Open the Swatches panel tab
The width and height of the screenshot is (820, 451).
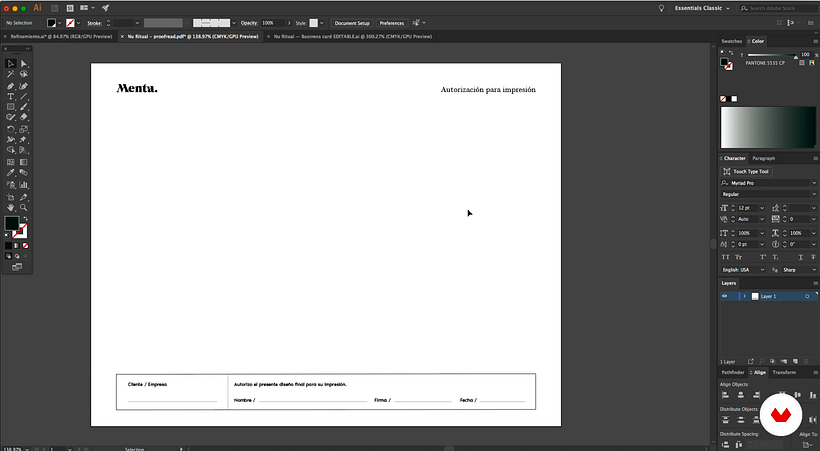coord(731,41)
